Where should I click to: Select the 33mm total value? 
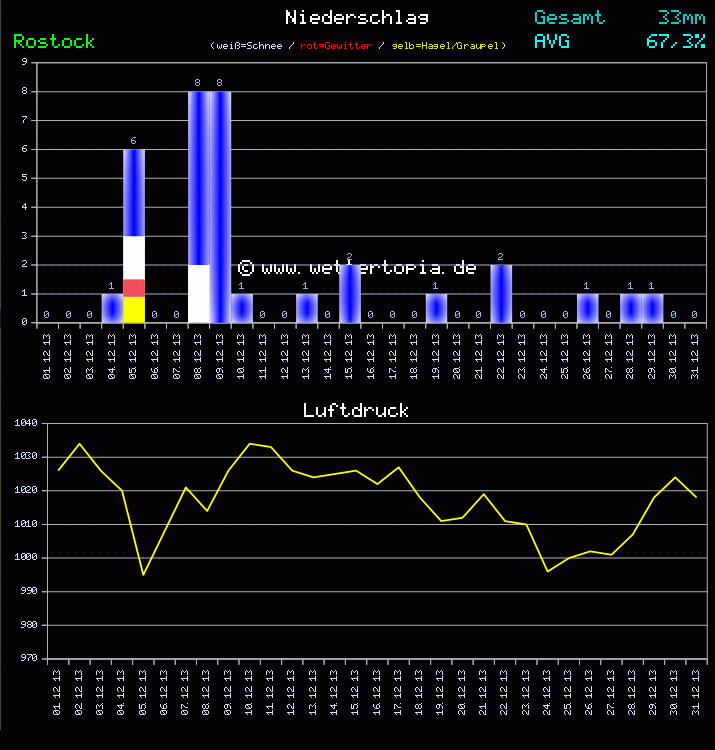click(x=681, y=17)
